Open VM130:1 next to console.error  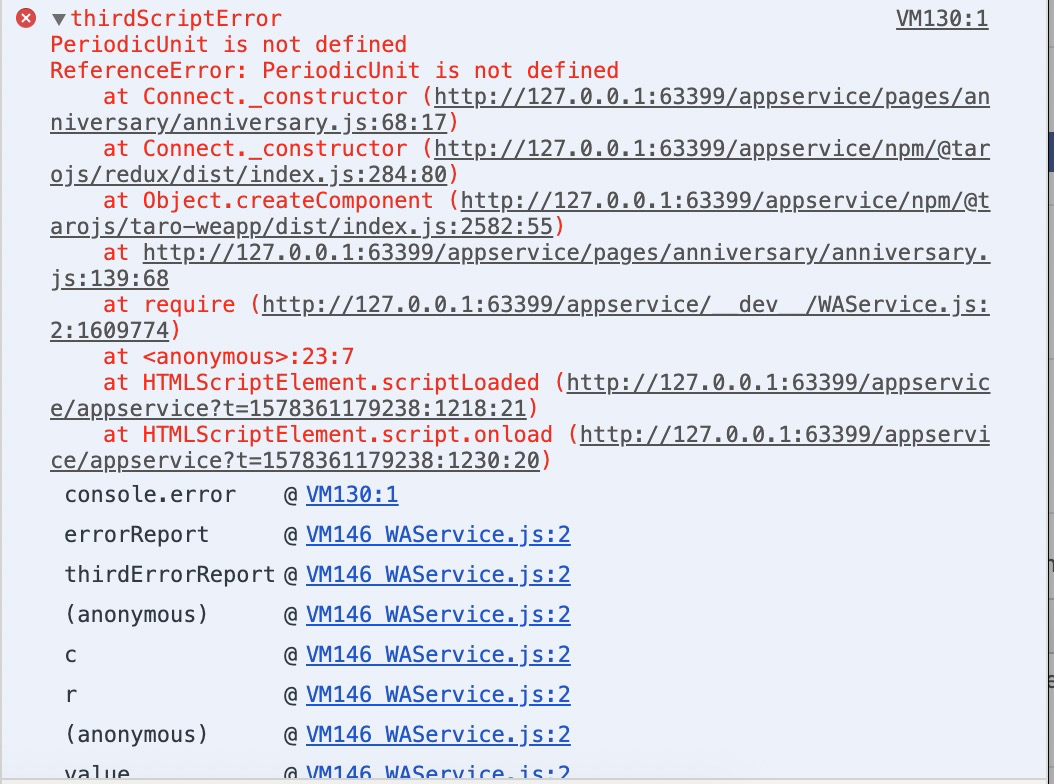click(x=351, y=494)
